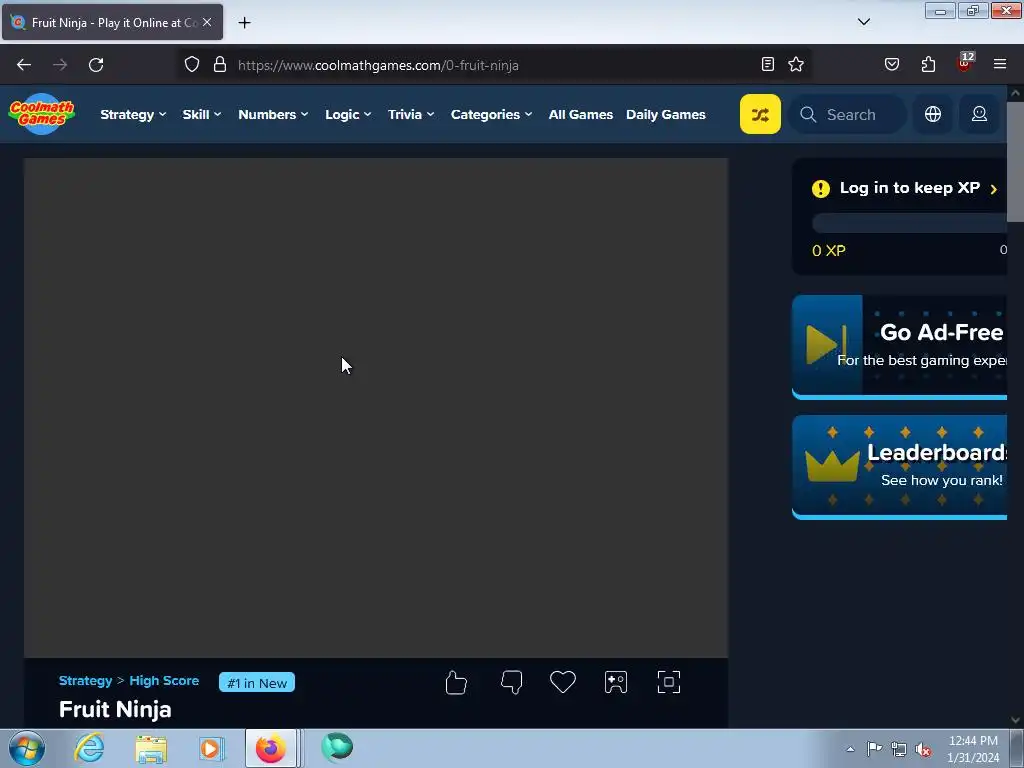Click Log in to keep XP

(909, 188)
